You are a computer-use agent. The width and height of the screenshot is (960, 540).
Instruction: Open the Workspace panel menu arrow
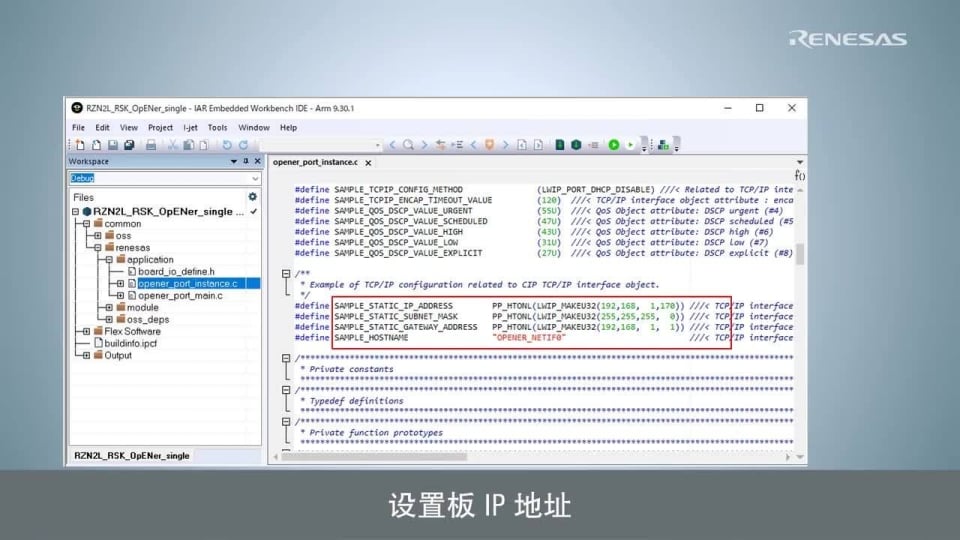point(233,161)
